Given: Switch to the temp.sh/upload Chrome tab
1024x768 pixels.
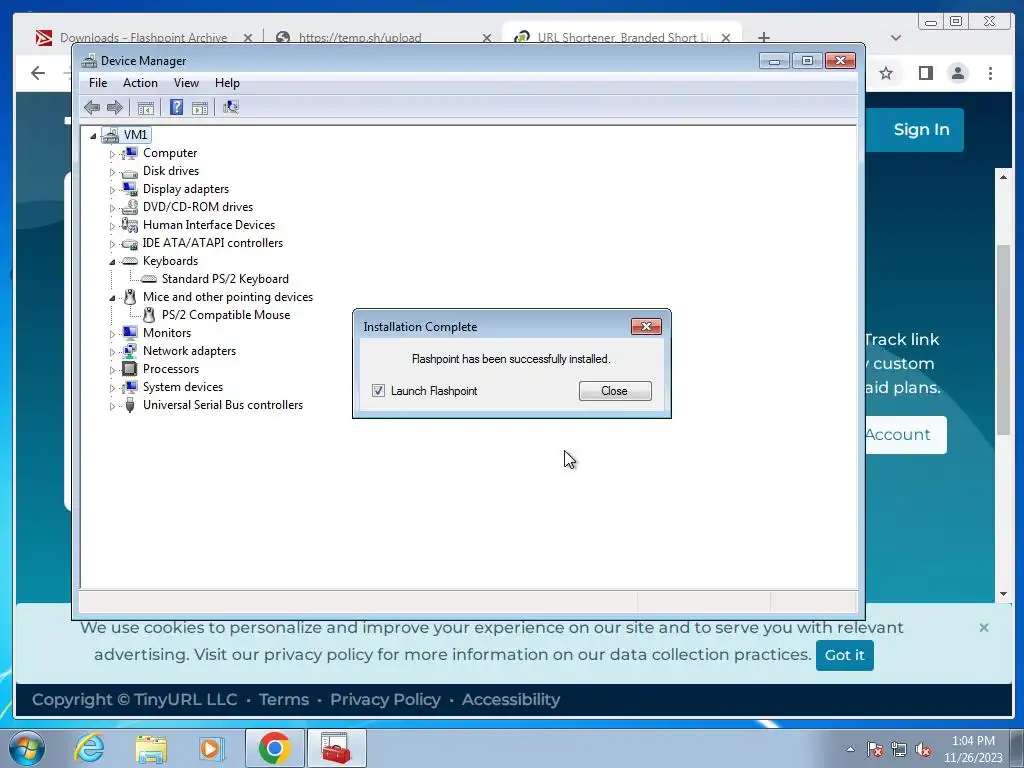Looking at the screenshot, I should [382, 37].
